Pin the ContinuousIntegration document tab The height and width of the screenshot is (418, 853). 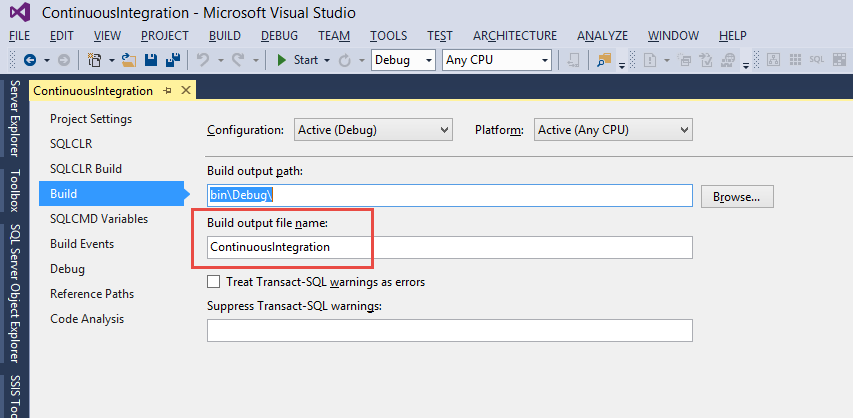coord(168,91)
